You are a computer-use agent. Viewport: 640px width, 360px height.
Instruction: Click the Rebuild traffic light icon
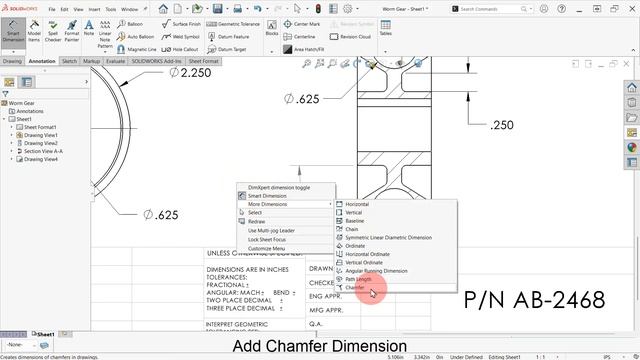318,9
